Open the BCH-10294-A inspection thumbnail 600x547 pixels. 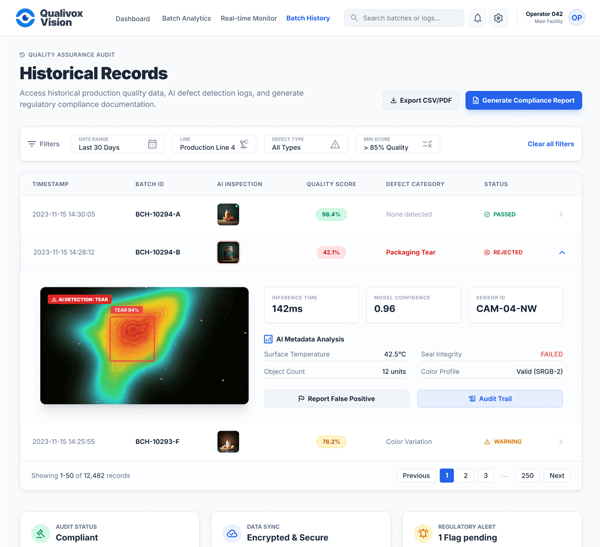[228, 214]
